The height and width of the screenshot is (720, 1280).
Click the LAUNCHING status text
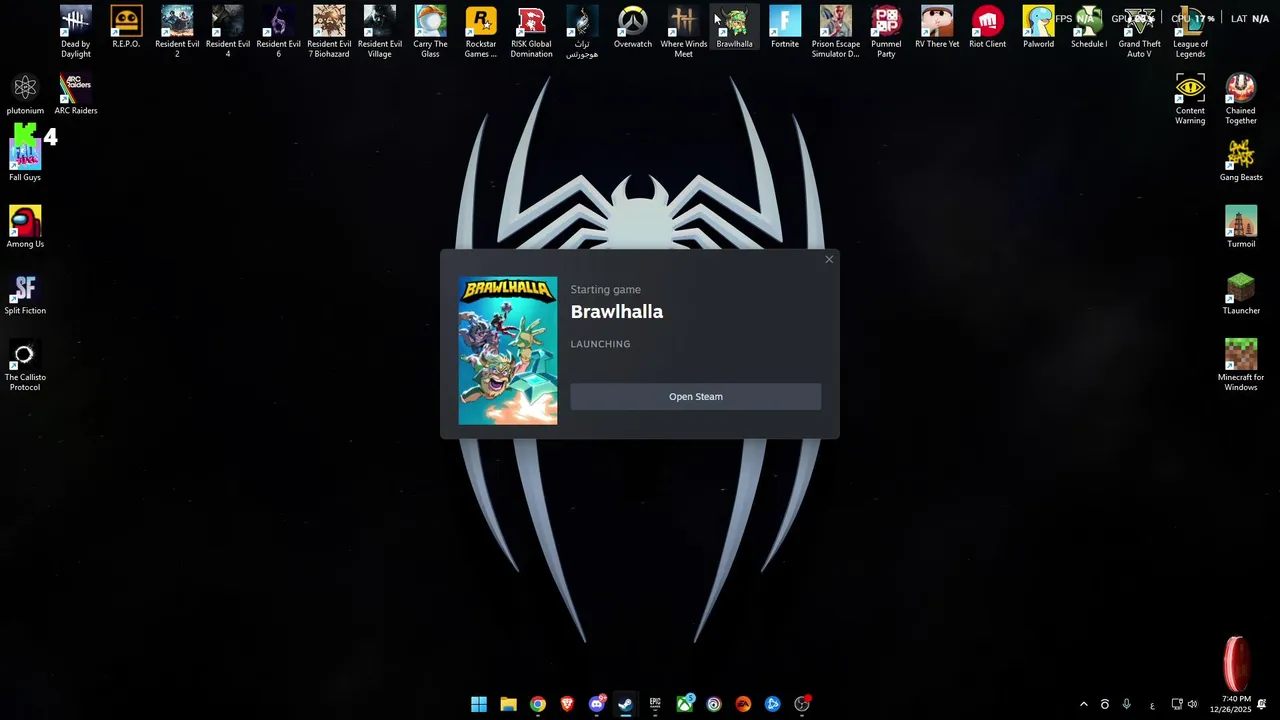600,344
